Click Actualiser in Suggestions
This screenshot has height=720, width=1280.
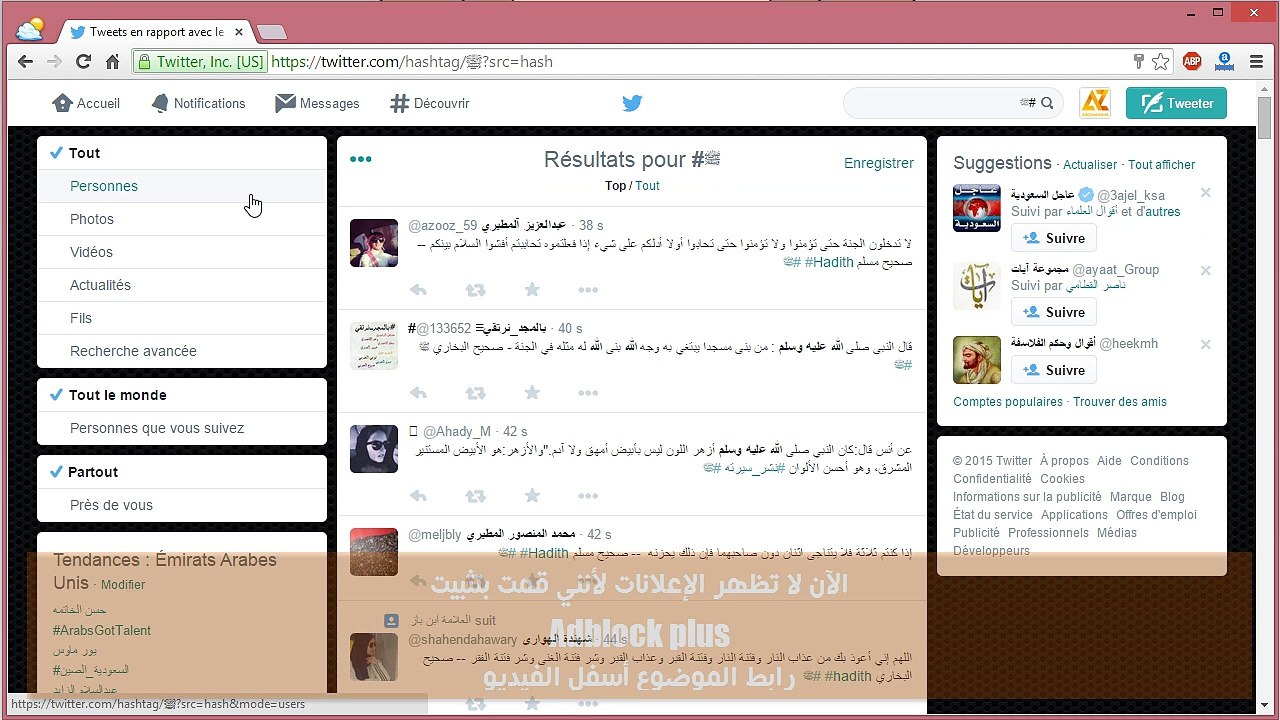pyautogui.click(x=1090, y=165)
